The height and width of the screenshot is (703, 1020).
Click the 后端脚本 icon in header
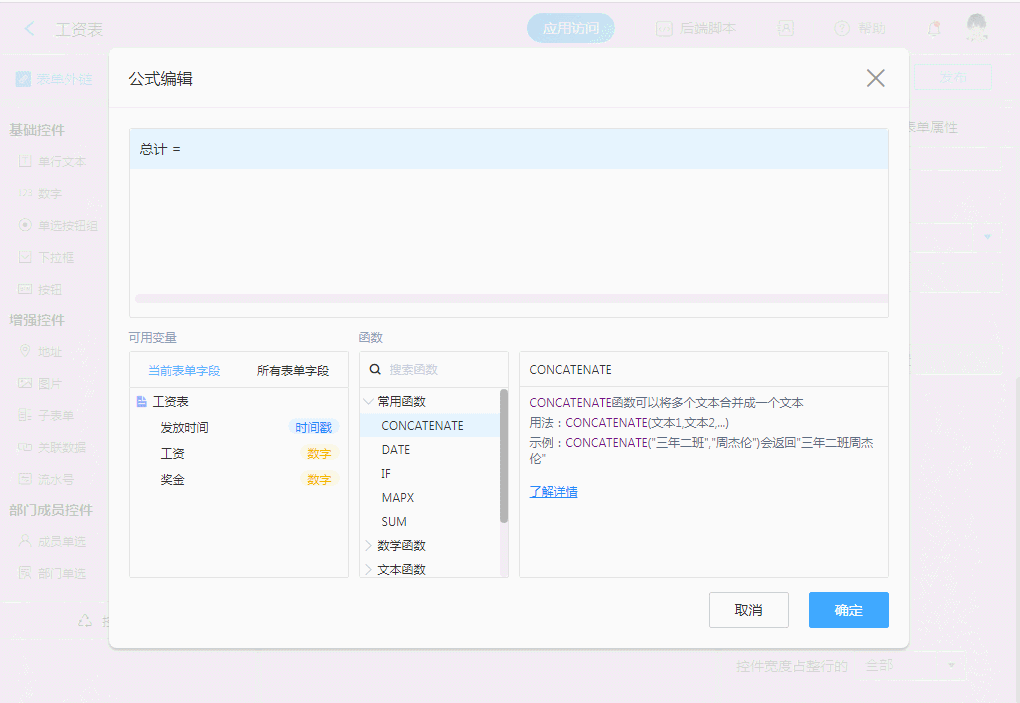tap(664, 29)
